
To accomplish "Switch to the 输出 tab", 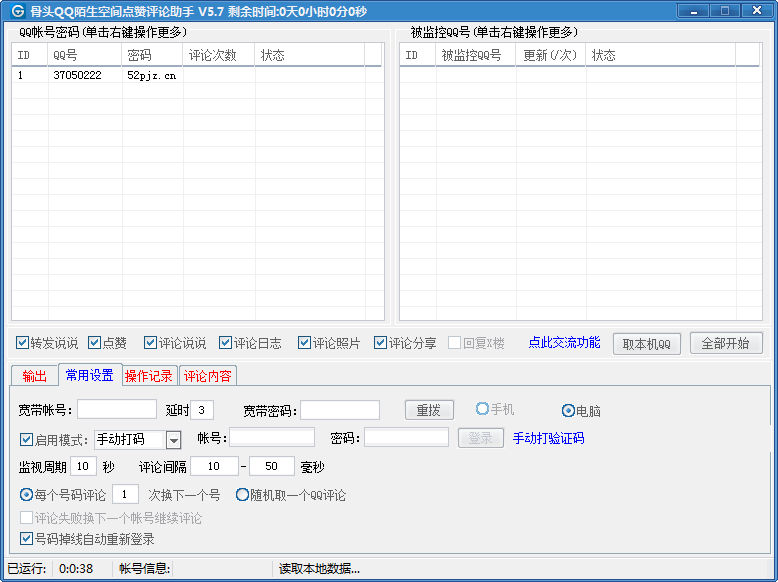I will click(x=34, y=376).
